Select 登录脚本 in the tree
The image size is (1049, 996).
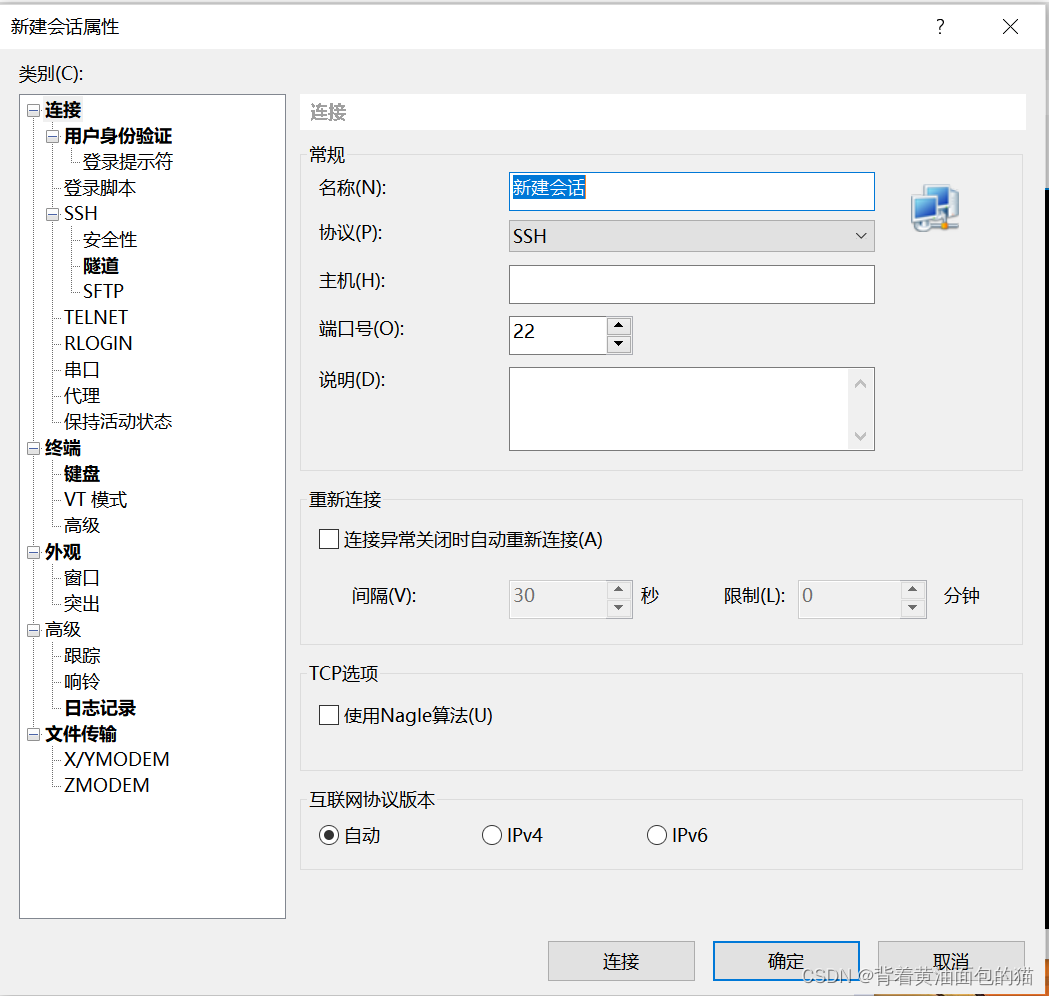click(100, 188)
